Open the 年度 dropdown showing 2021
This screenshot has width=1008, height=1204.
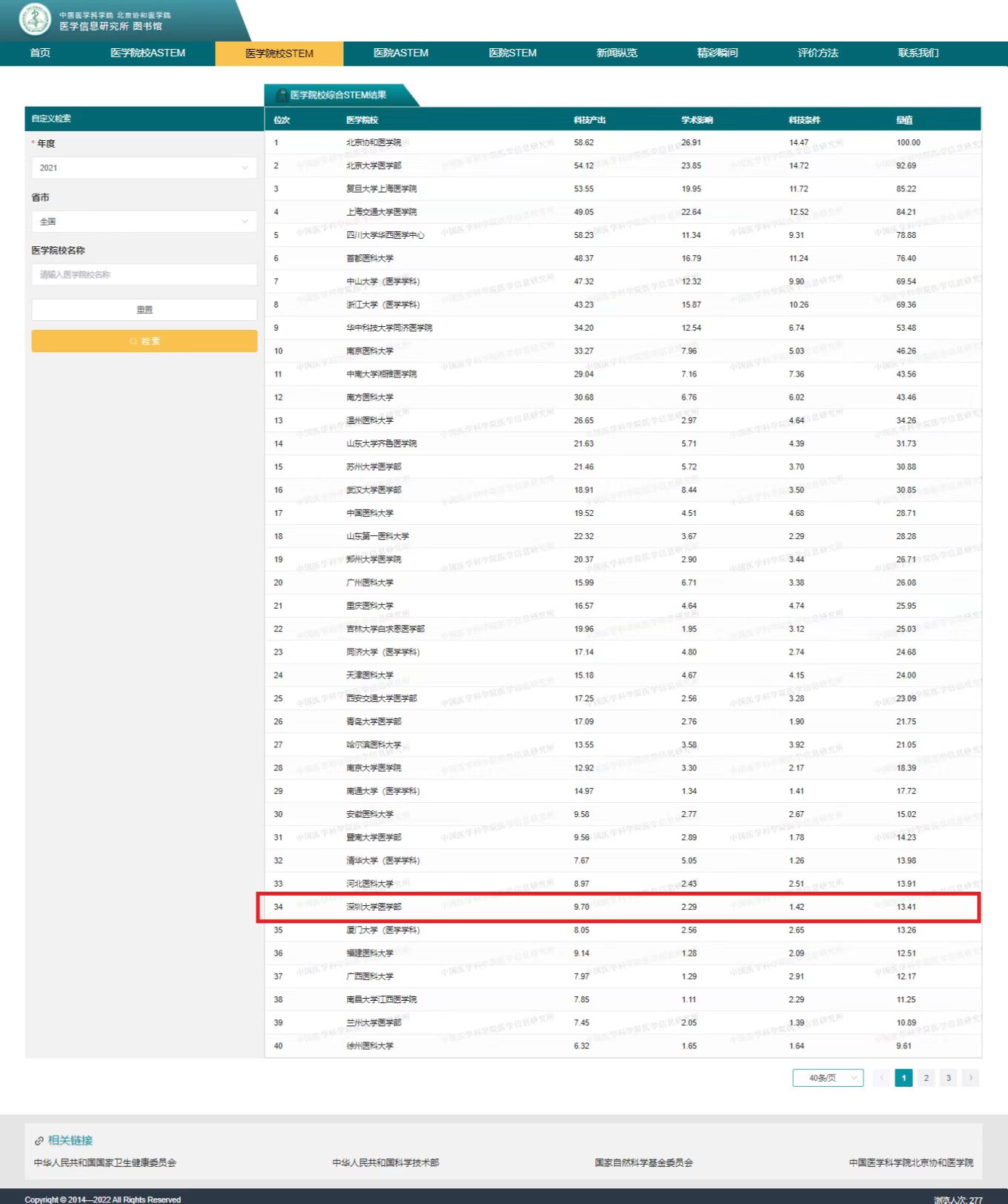(x=145, y=168)
